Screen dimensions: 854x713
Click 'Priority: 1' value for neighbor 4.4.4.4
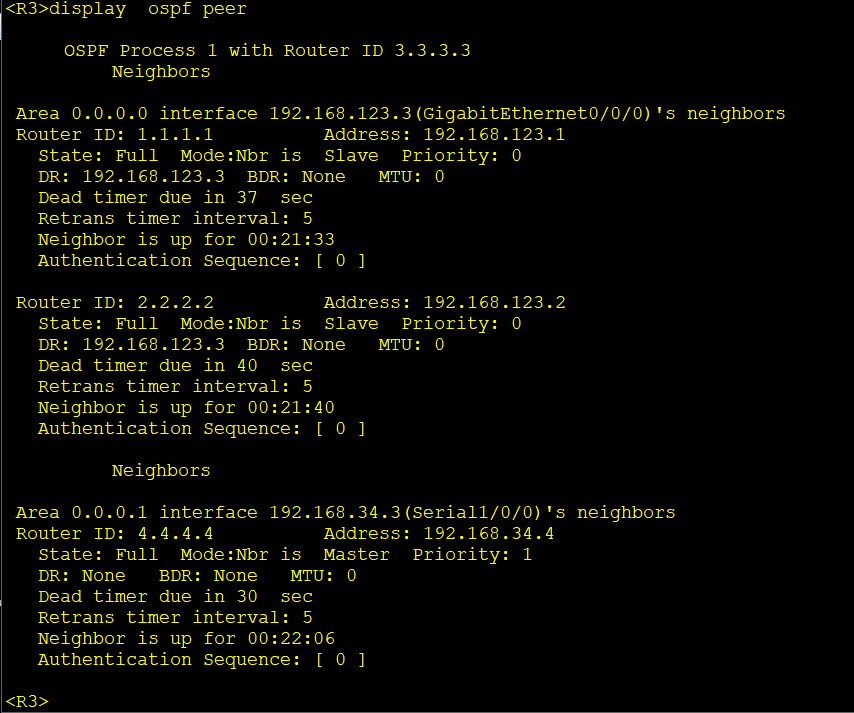(472, 554)
